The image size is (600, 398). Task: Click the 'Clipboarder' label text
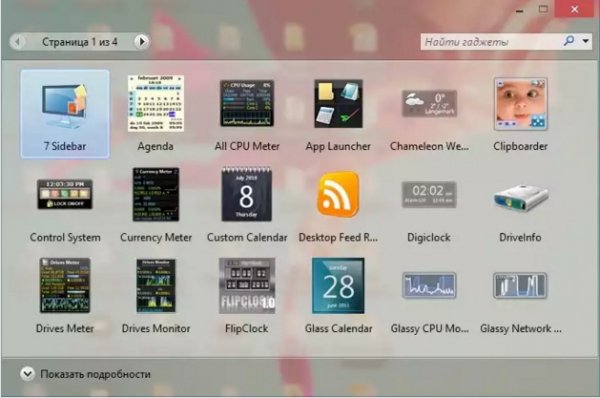520,146
